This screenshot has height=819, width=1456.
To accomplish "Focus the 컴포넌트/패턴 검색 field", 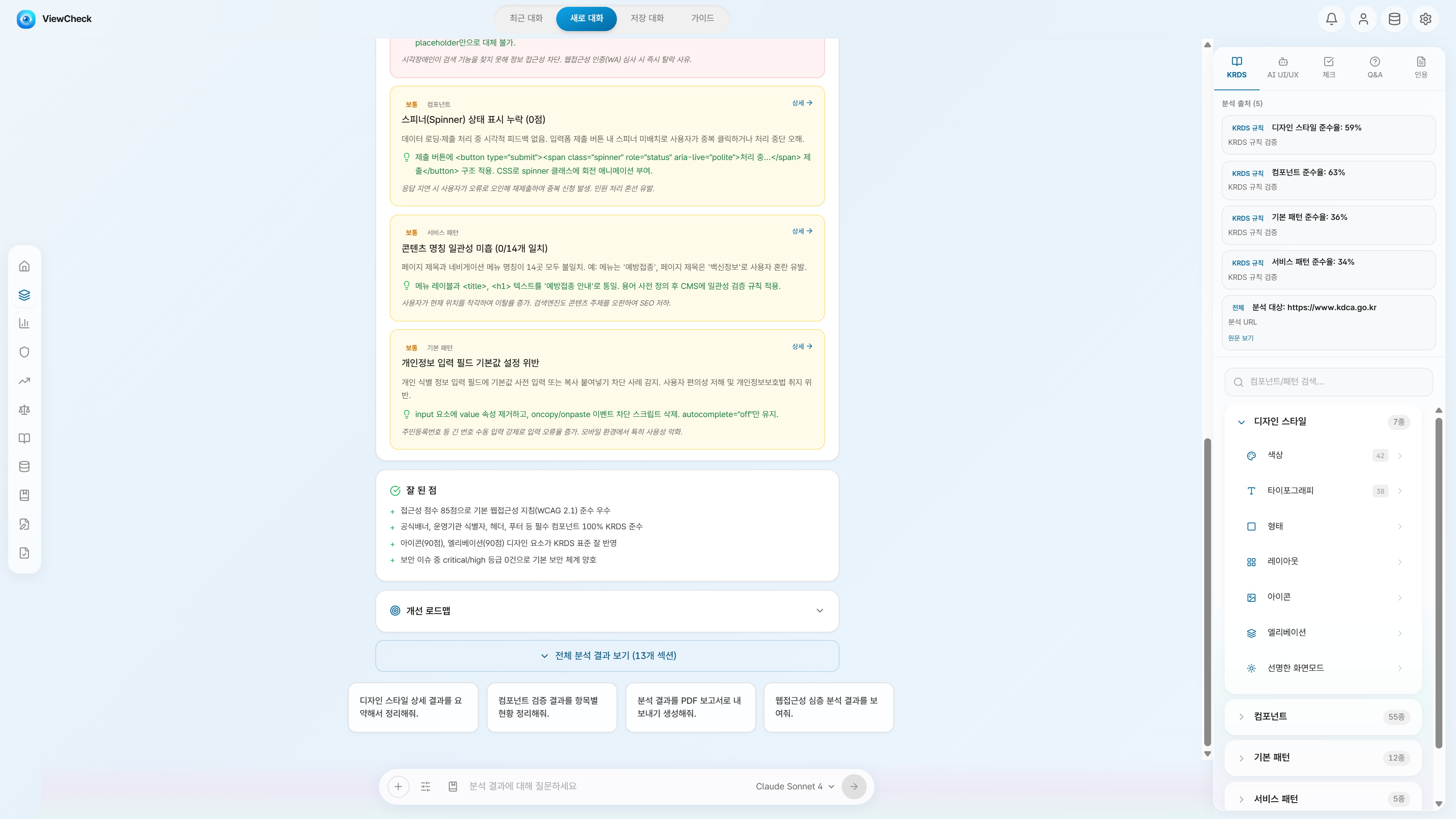I will [x=1328, y=382].
